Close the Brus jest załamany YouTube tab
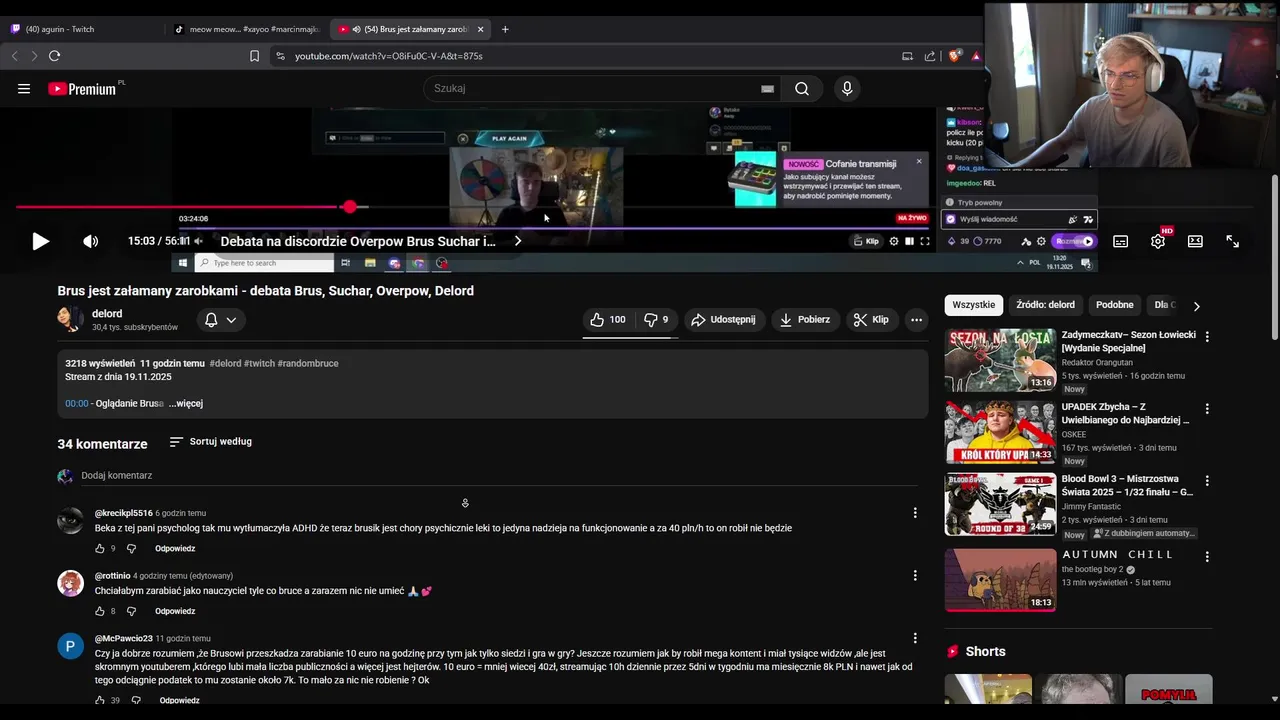Screen dimensions: 1280x720 pyautogui.click(x=480, y=29)
